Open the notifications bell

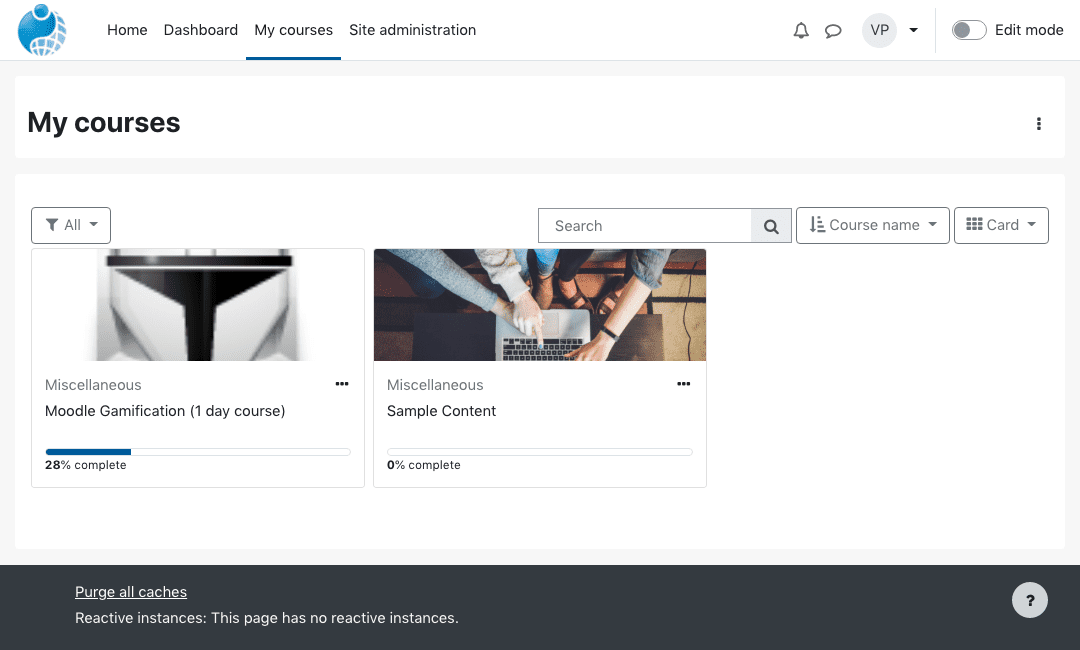pyautogui.click(x=801, y=30)
